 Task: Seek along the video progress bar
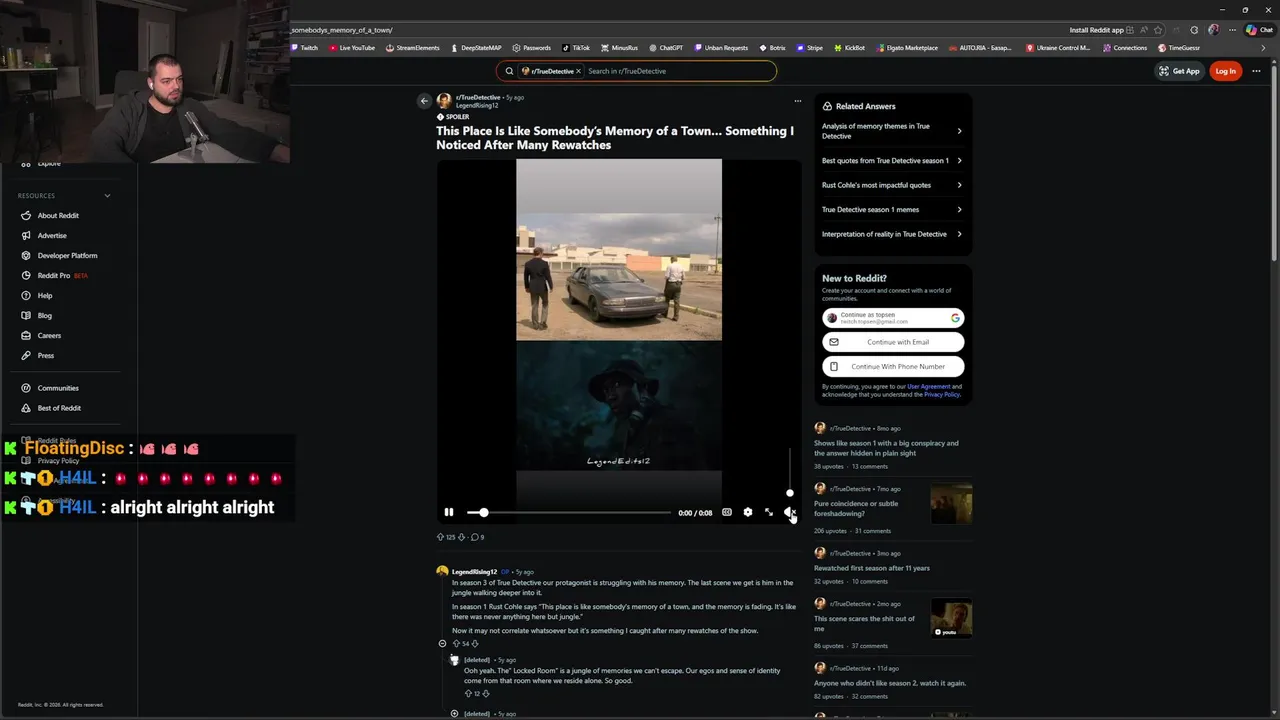point(569,512)
